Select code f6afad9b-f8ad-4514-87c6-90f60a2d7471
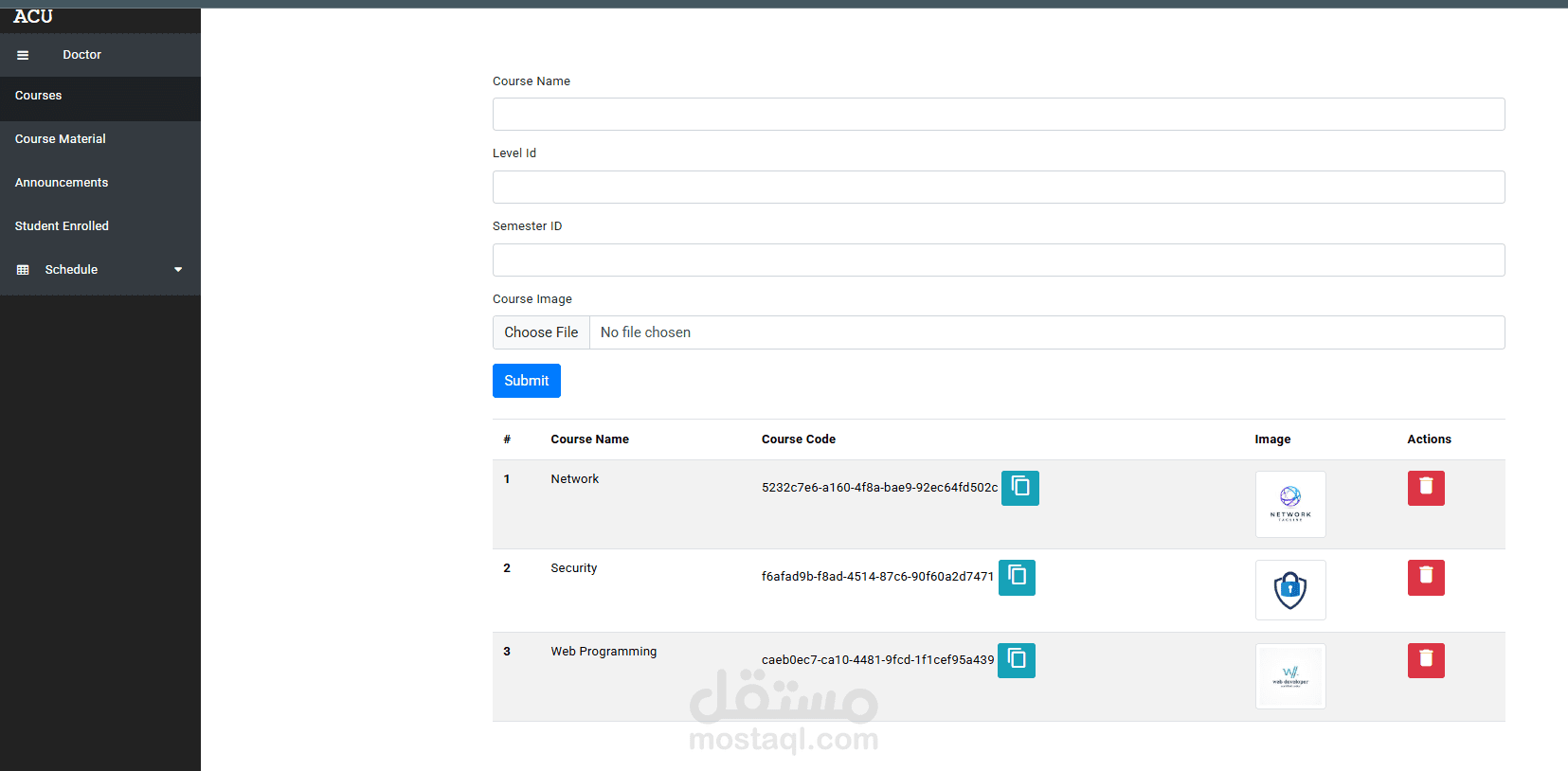 tap(877, 577)
